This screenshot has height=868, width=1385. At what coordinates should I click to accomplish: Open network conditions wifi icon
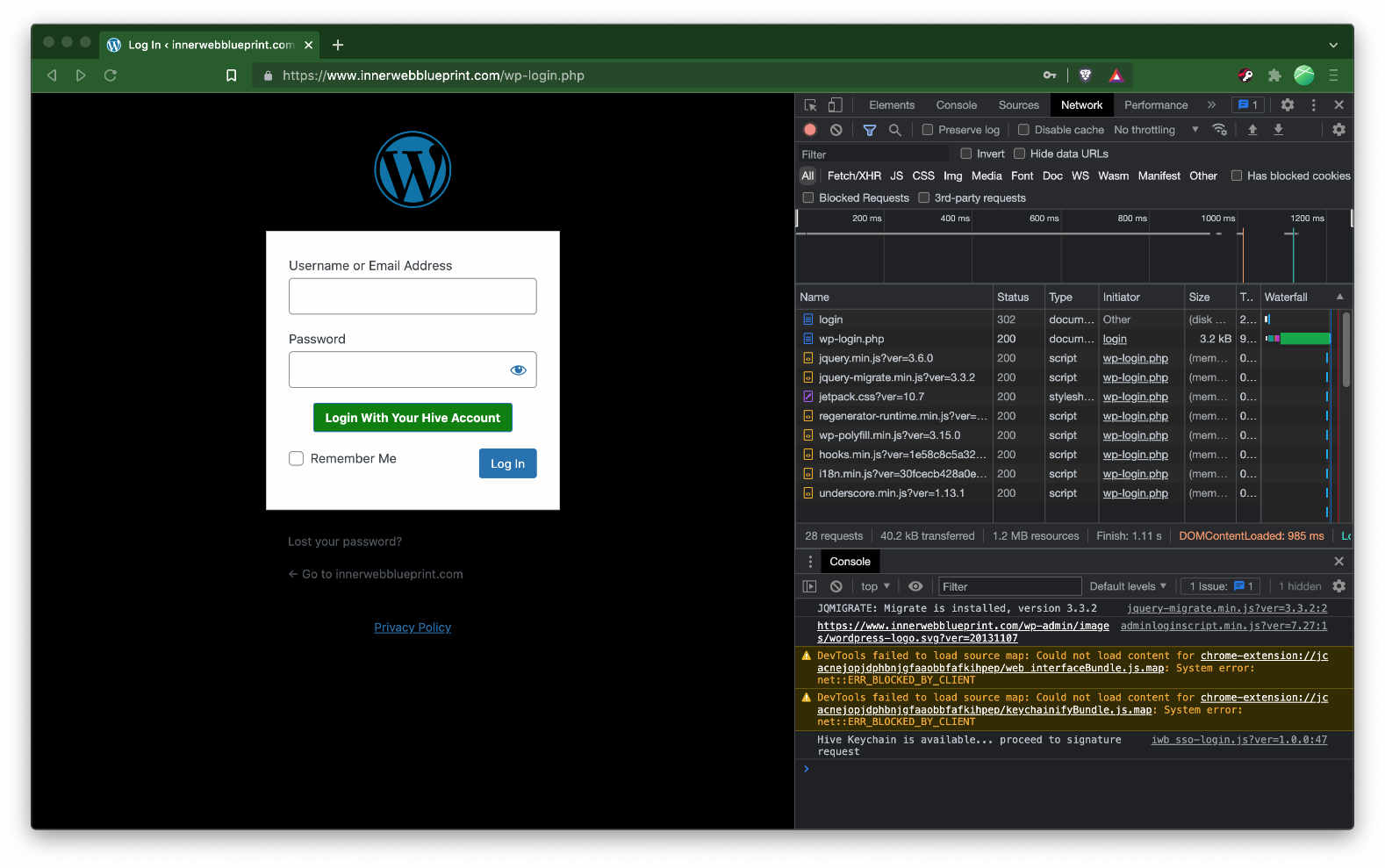point(1220,130)
